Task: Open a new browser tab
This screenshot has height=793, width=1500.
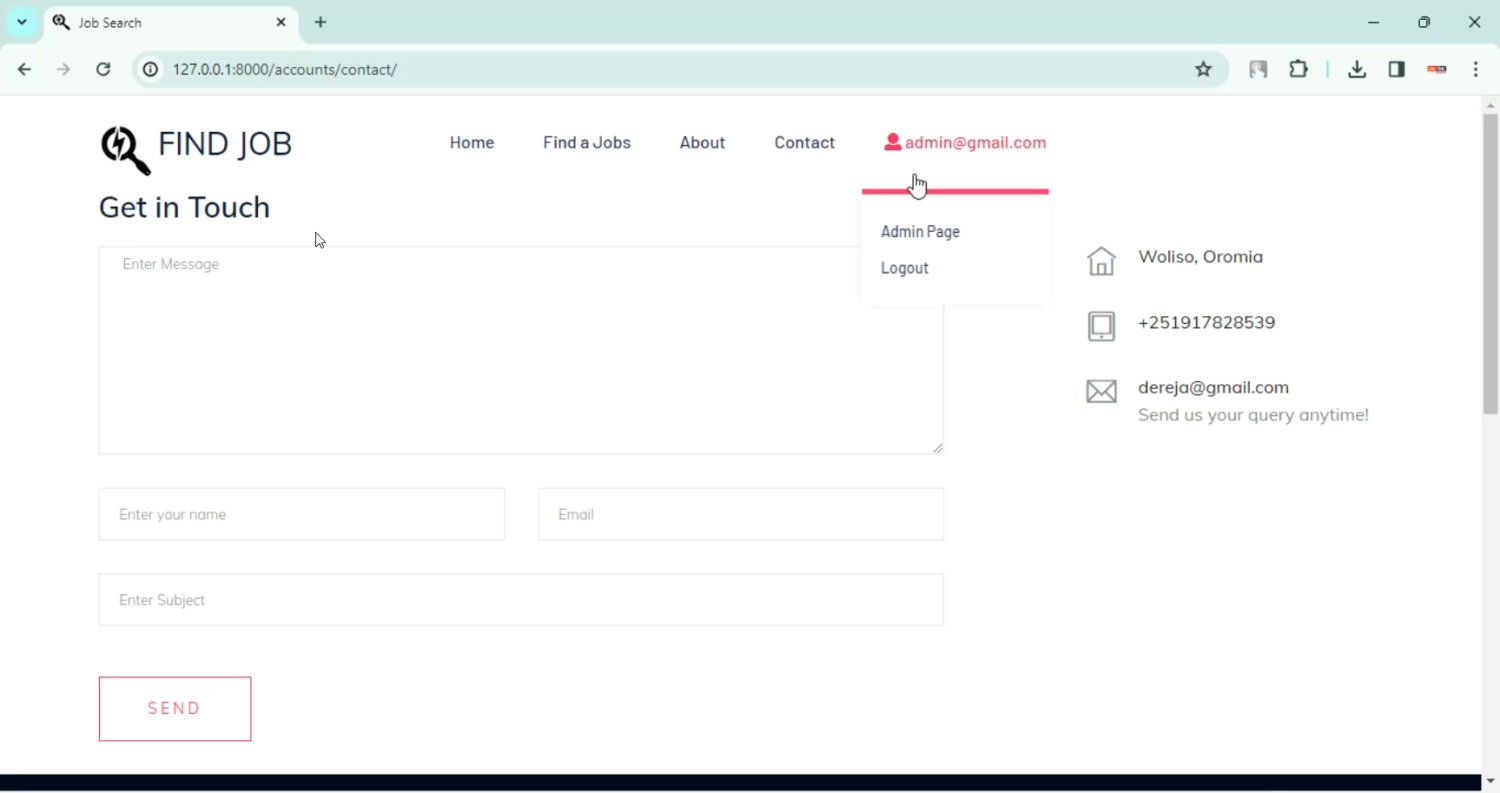Action: [320, 22]
